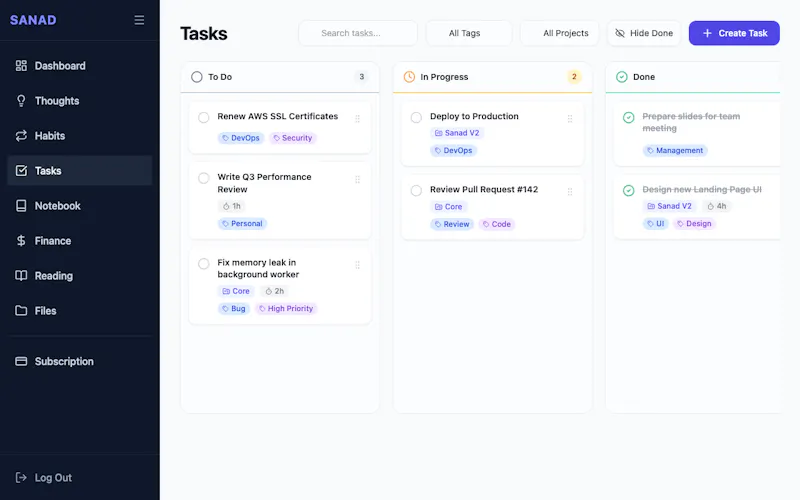
Task: Click To Do count badge 3
Action: 362,77
